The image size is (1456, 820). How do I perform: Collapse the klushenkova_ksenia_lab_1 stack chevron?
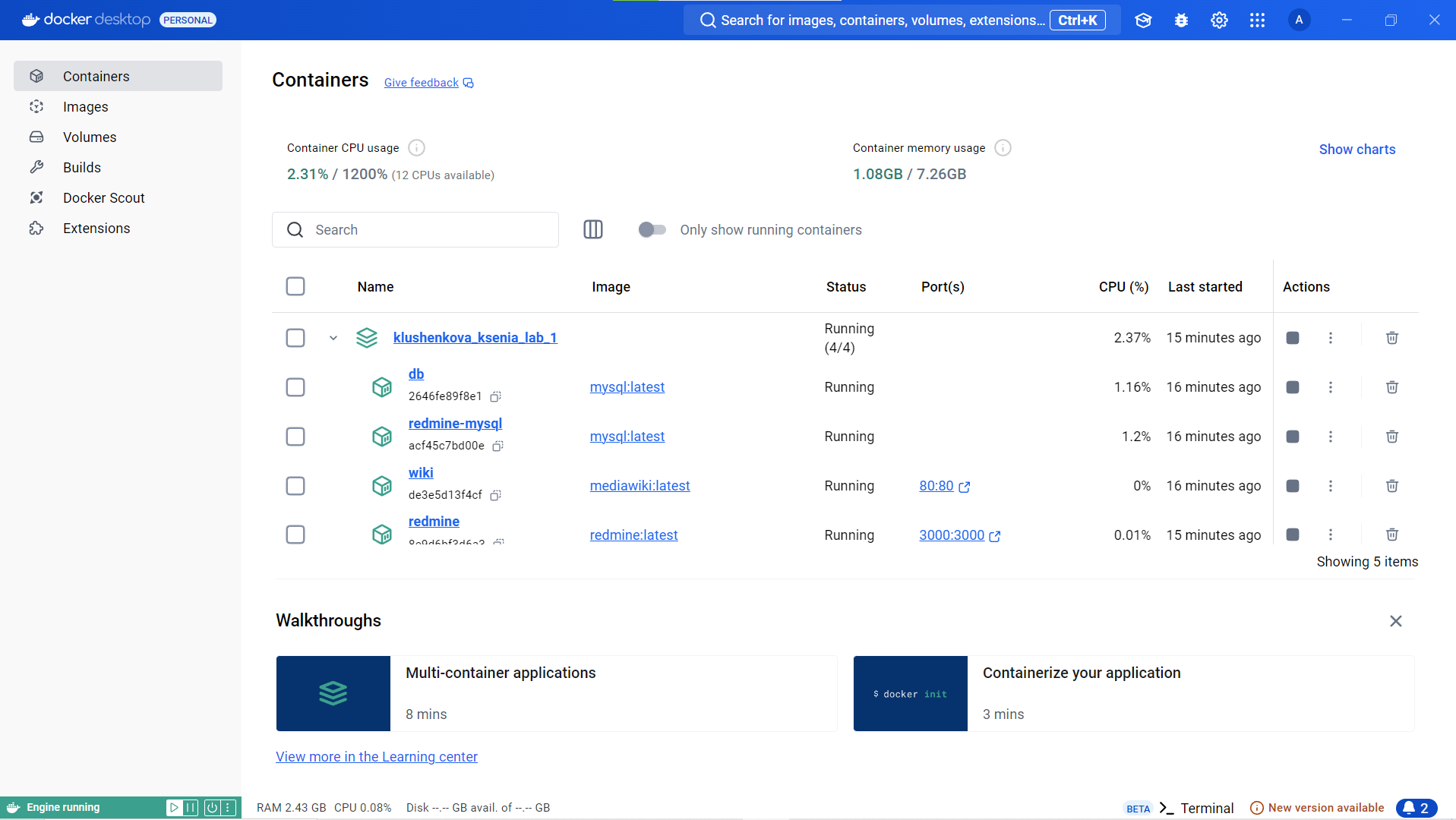(x=333, y=338)
